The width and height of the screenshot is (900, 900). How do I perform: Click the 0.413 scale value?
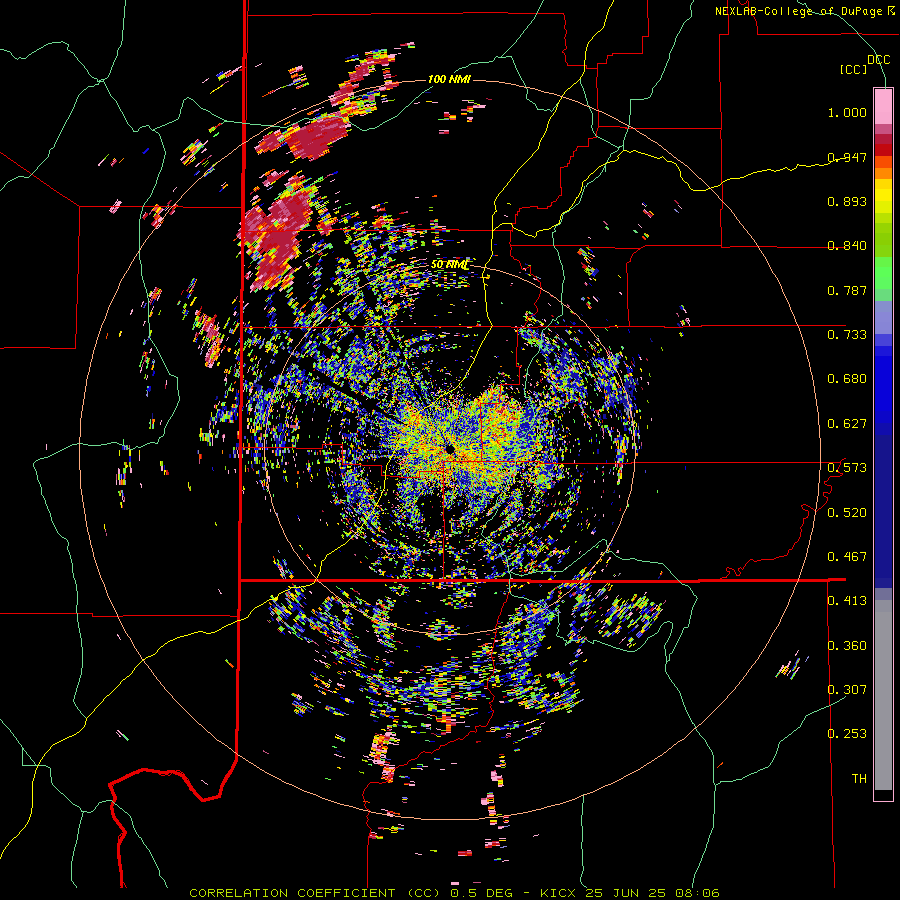(847, 601)
